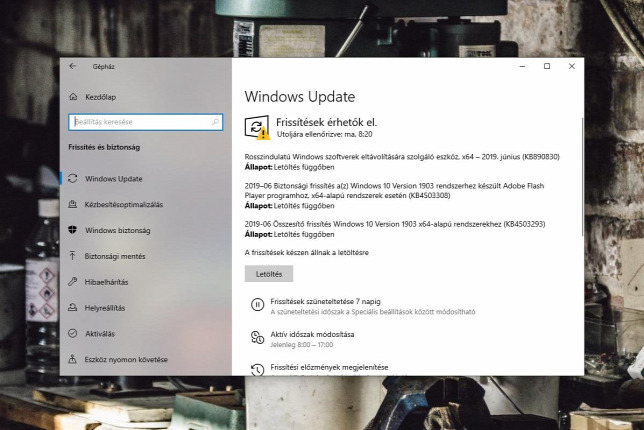Open Kézbesítésoptimalizálás icon in sidebar
Screen dimensions: 644x430
(73, 204)
